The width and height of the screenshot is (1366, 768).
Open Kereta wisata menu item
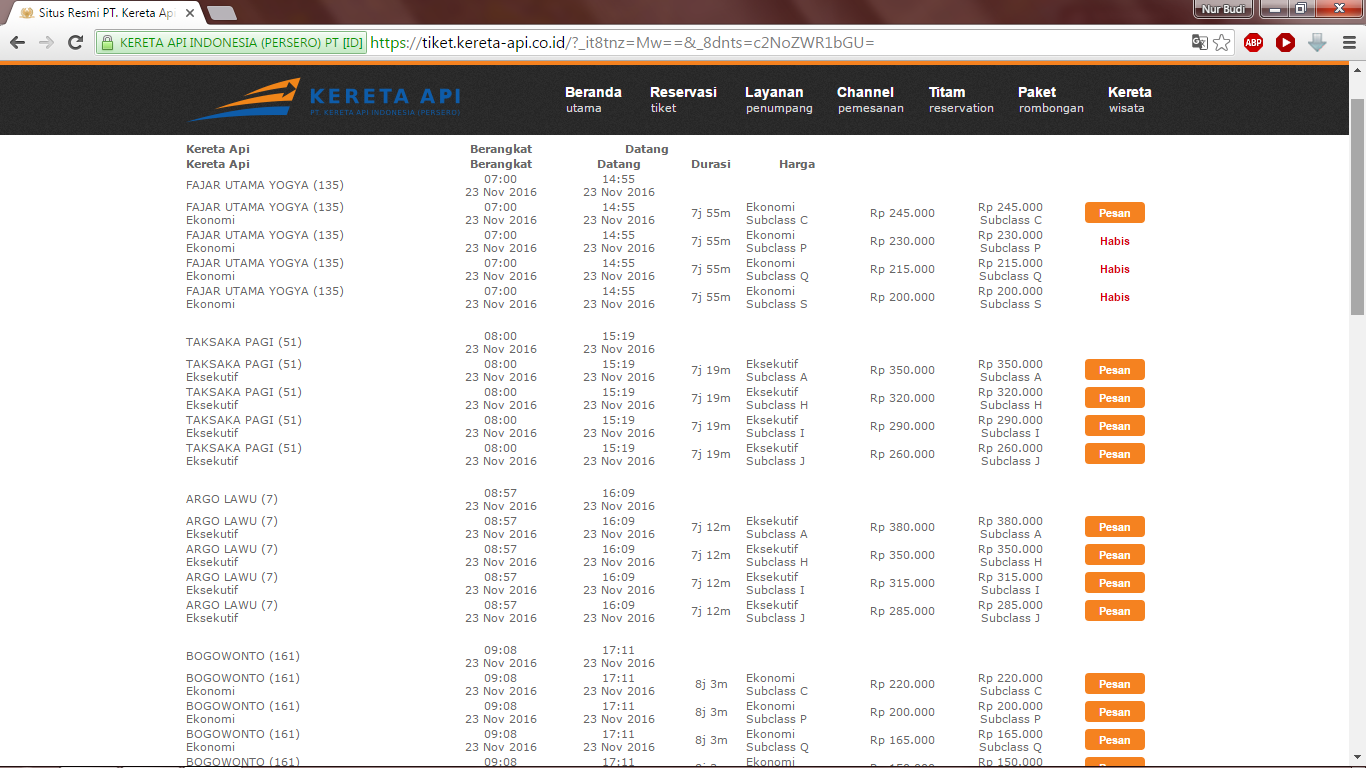click(1129, 99)
